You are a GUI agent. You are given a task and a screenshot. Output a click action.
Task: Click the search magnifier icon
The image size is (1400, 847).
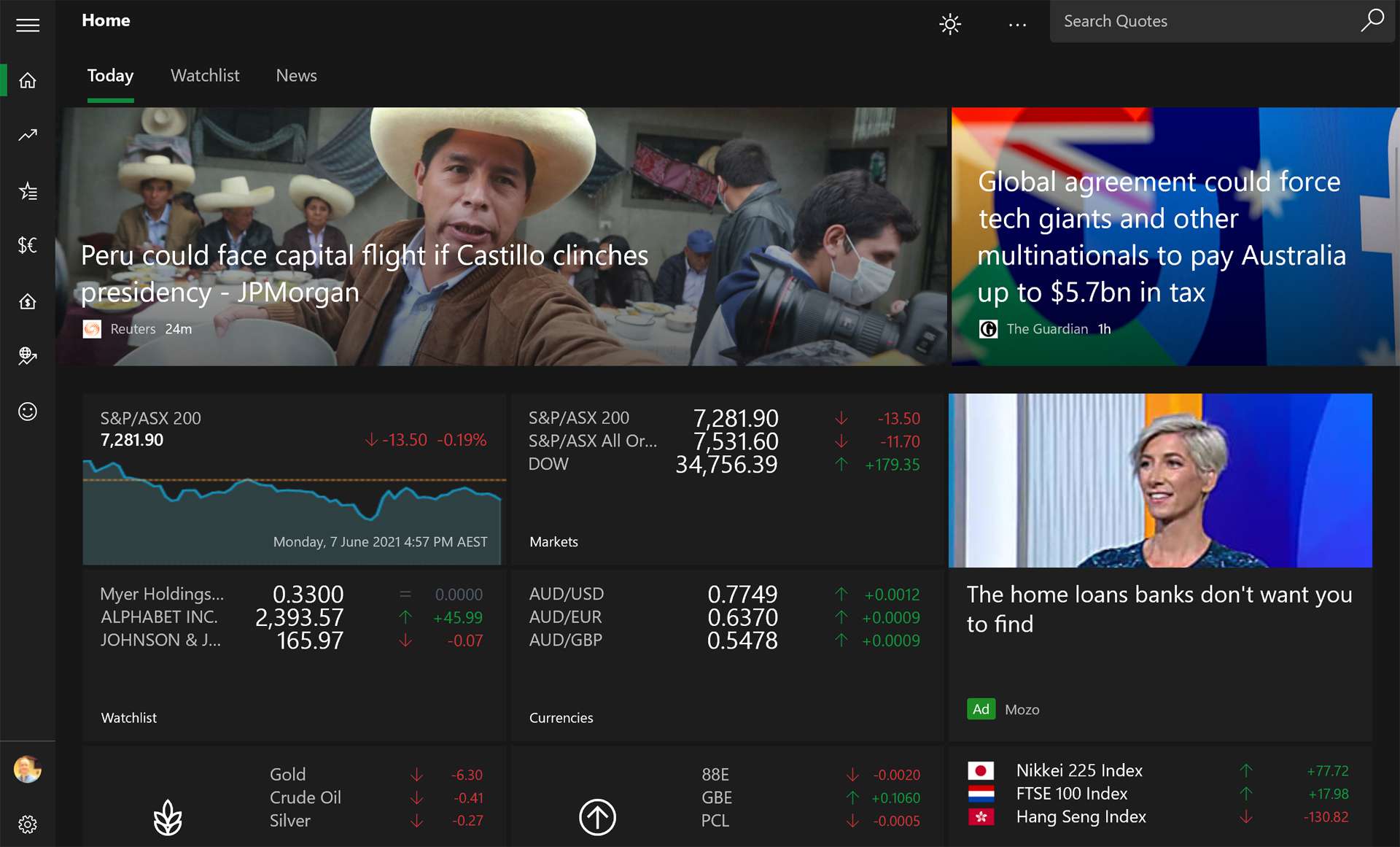tap(1372, 20)
